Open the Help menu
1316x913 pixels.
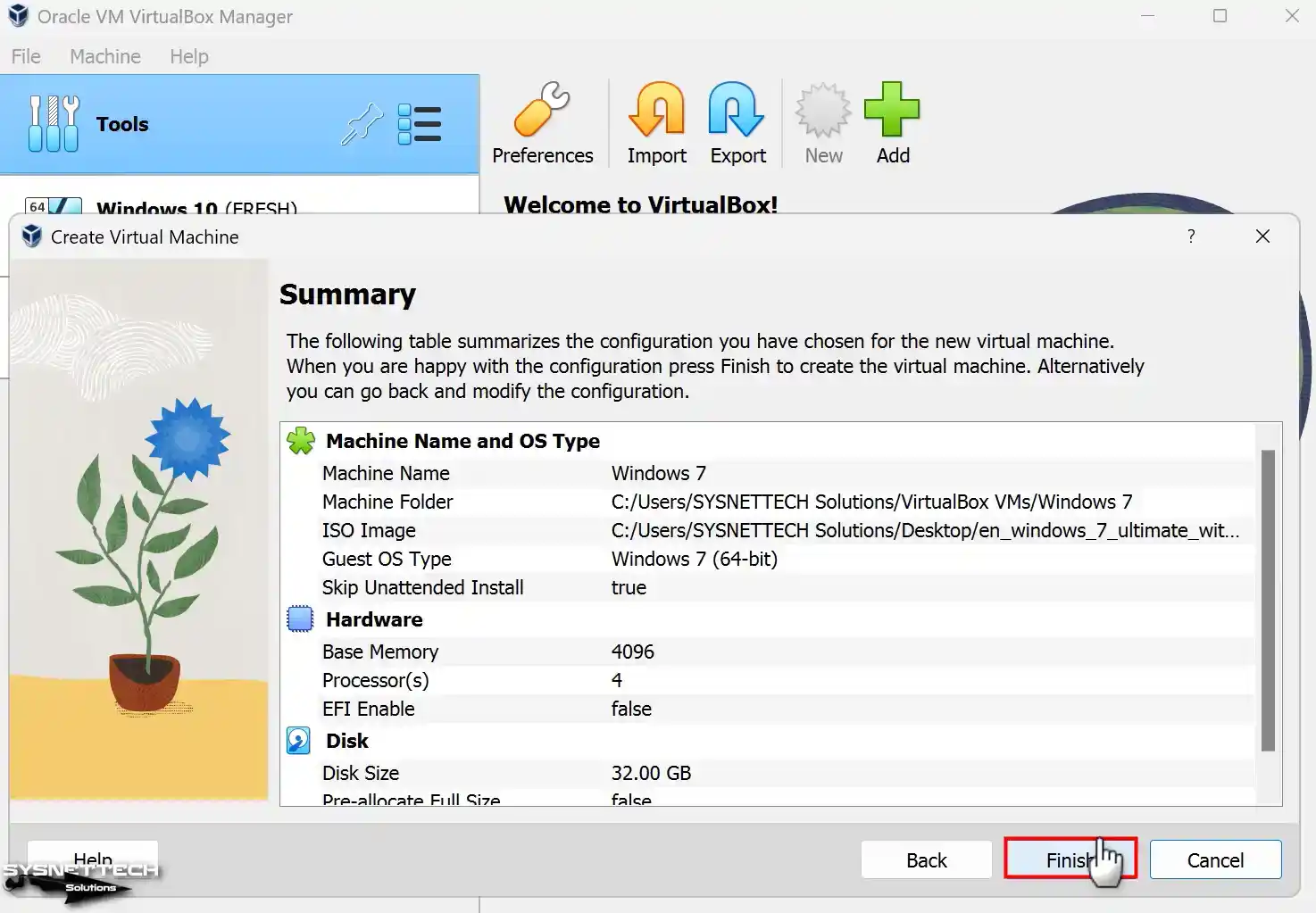(189, 56)
